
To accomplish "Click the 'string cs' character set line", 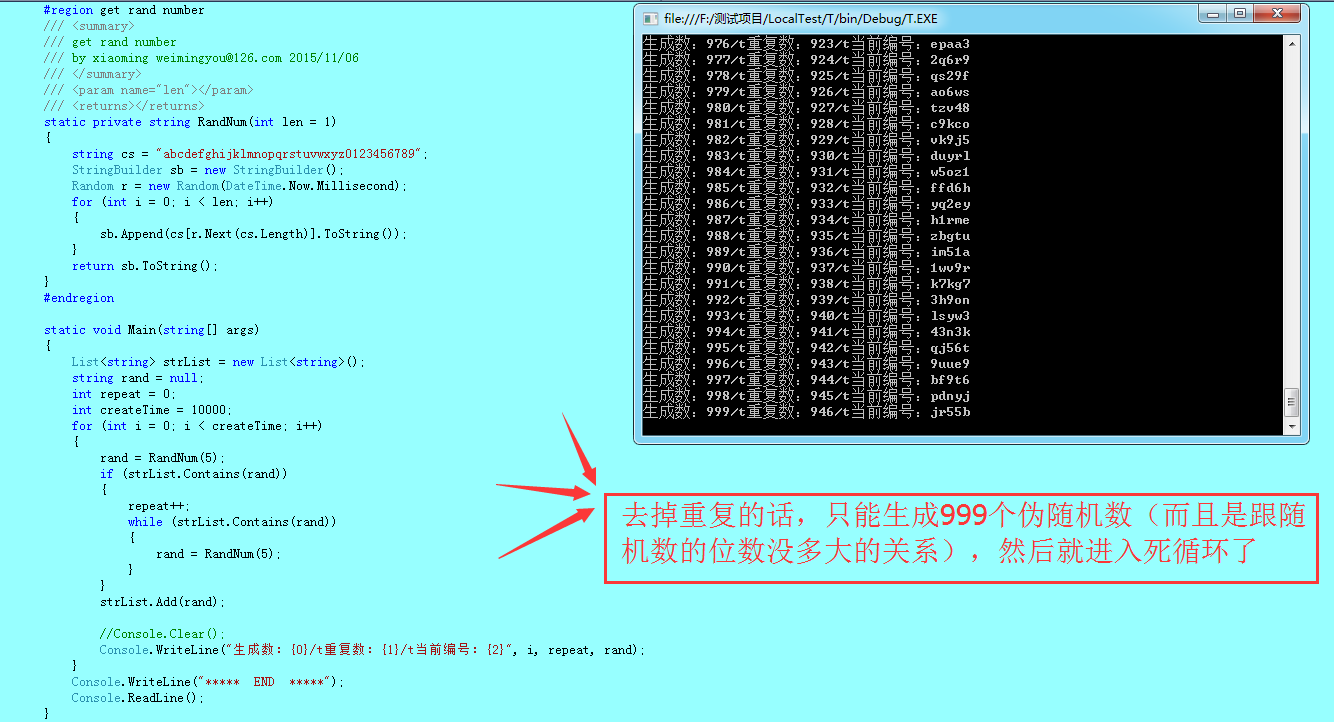I will tap(250, 154).
